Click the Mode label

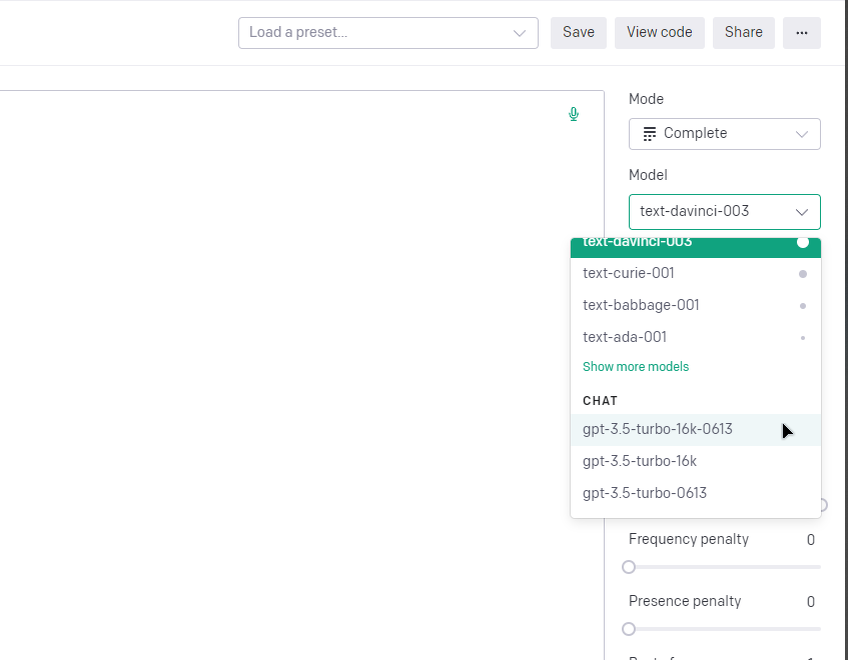coord(646,100)
